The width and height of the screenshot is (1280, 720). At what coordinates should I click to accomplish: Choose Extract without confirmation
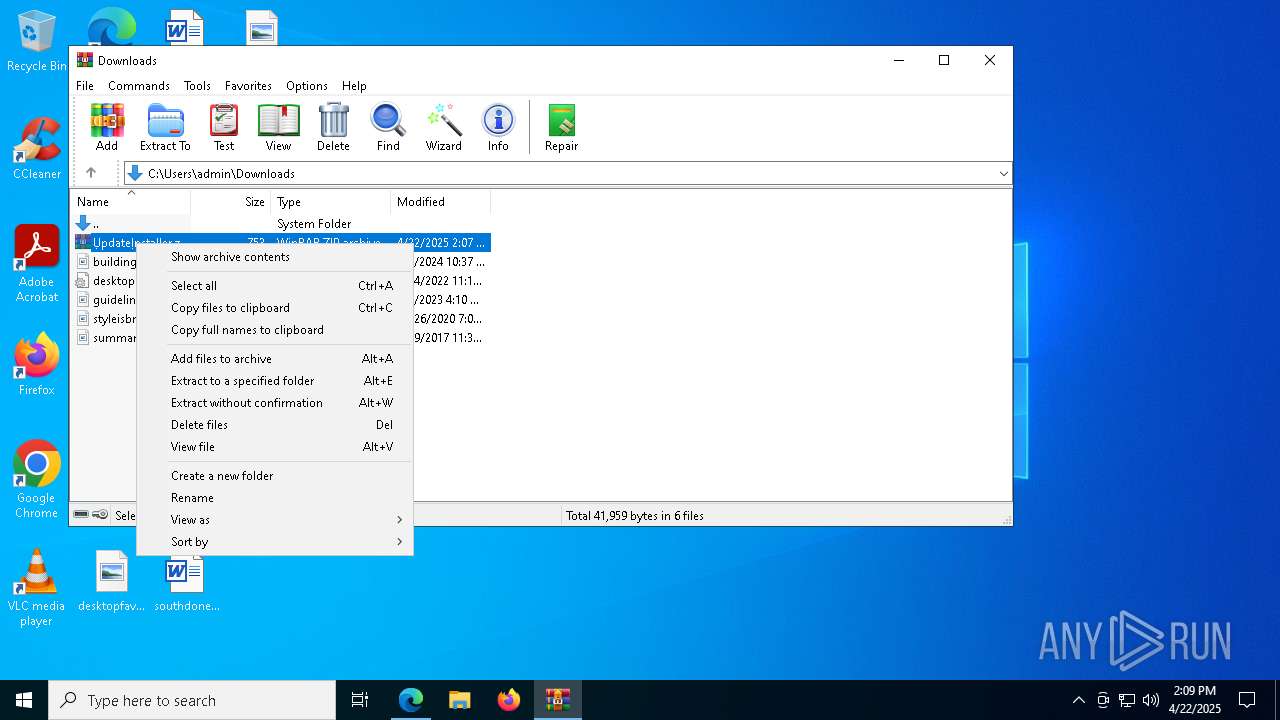(275, 403)
